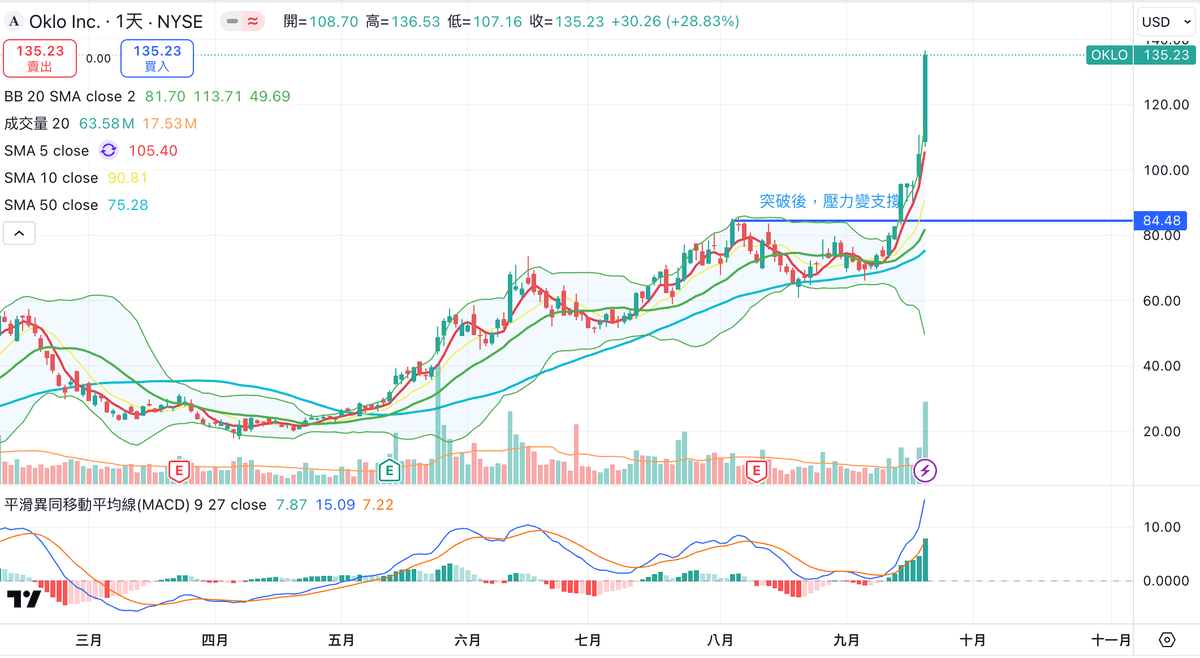Click the Bollinger upper value 113.71
Image resolution: width=1200 pixels, height=658 pixels.
(218, 97)
